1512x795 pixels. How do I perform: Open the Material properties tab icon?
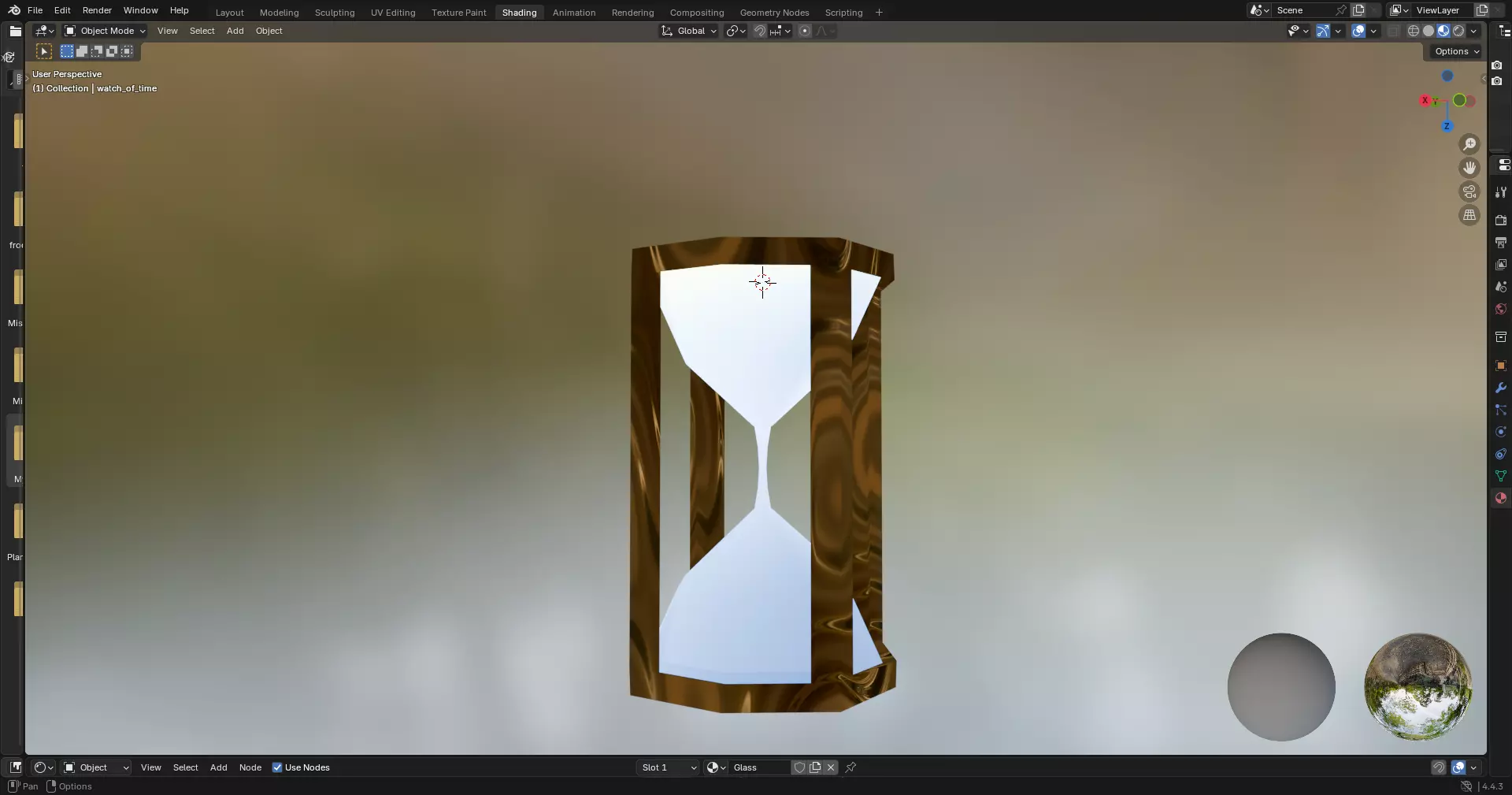click(1501, 499)
